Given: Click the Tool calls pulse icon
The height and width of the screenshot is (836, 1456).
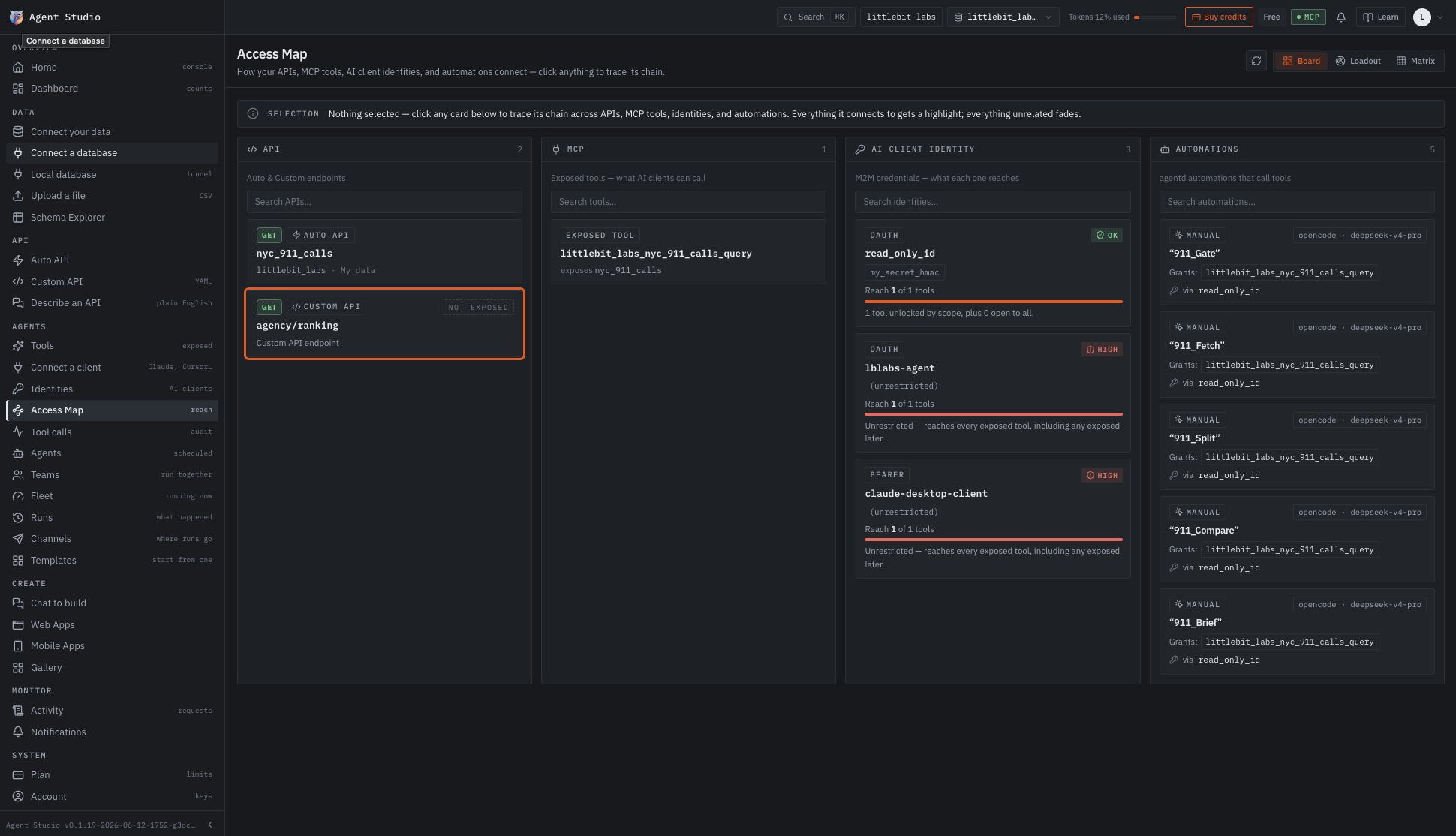Looking at the screenshot, I should pyautogui.click(x=18, y=432).
